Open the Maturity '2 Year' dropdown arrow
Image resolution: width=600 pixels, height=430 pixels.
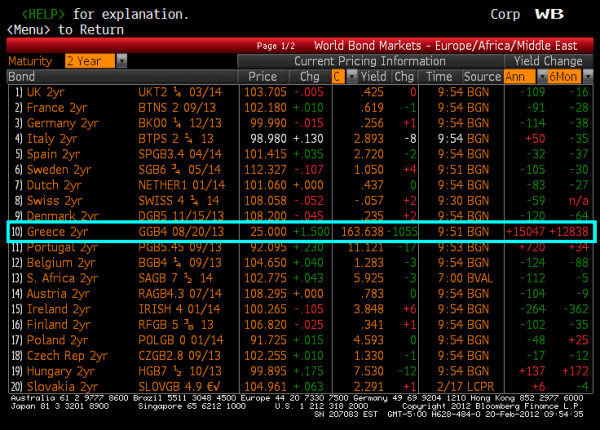click(x=122, y=61)
